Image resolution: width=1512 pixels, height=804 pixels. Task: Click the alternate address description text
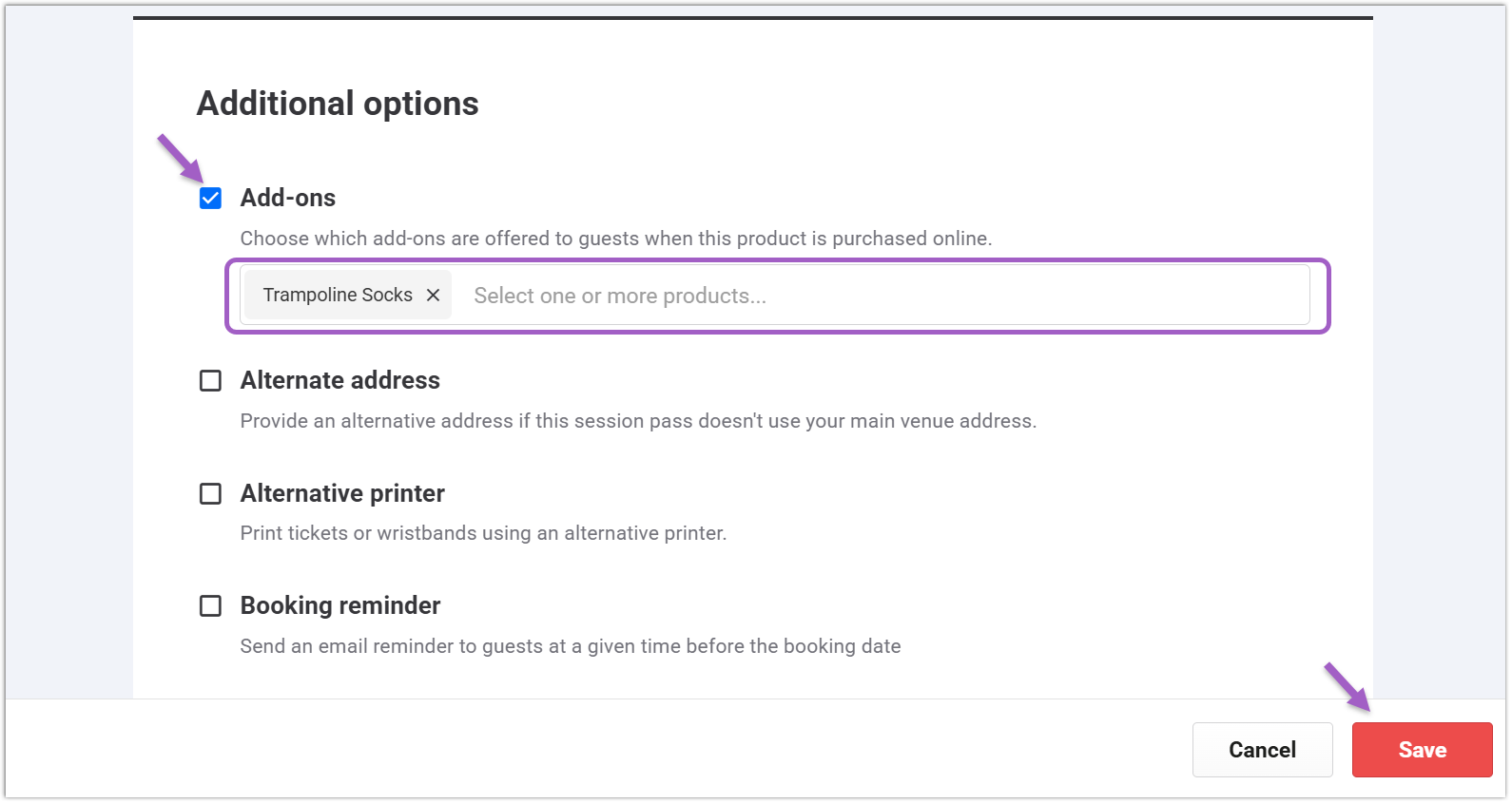(638, 421)
